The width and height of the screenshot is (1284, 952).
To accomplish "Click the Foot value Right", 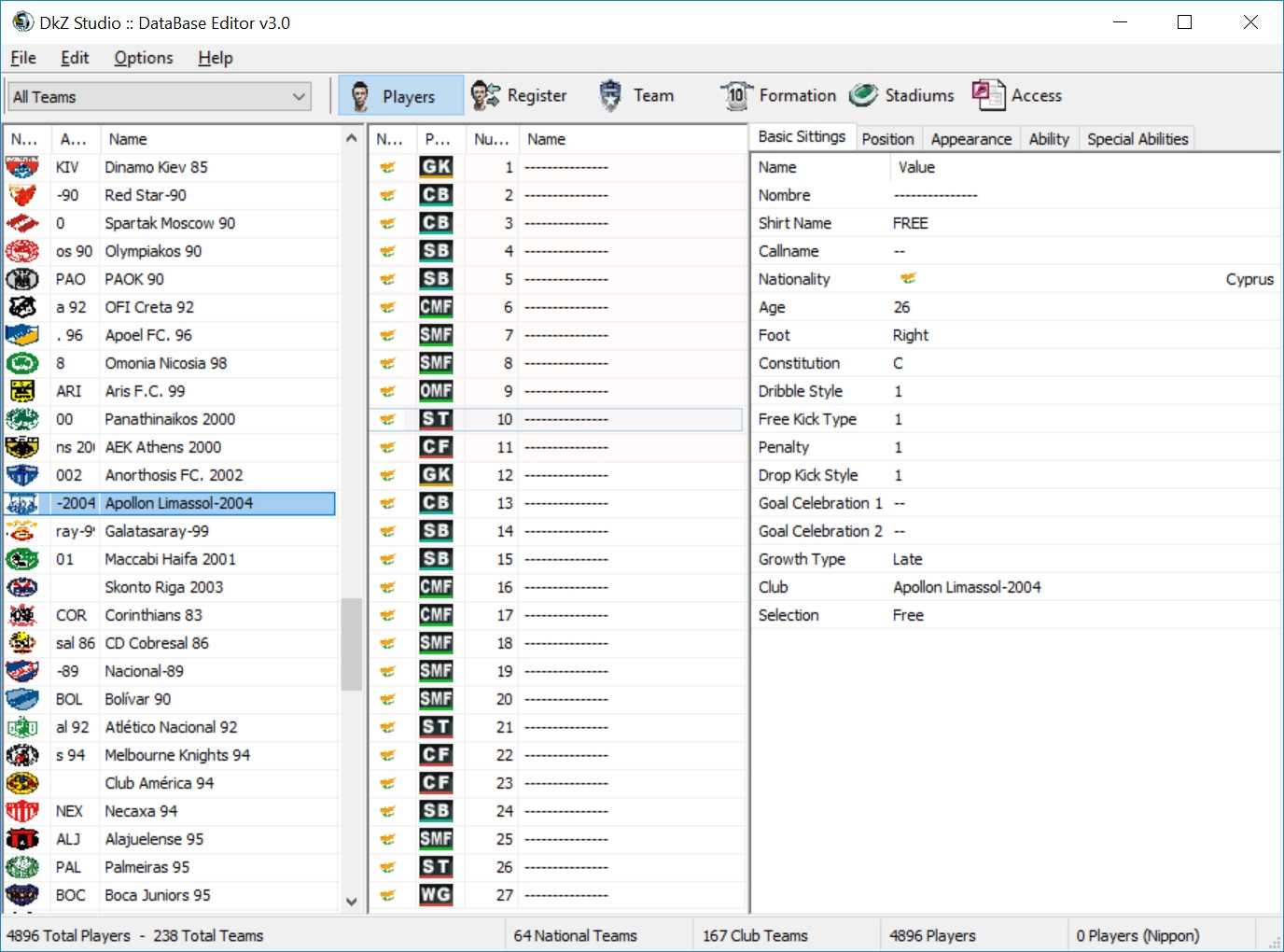I will tap(911, 335).
